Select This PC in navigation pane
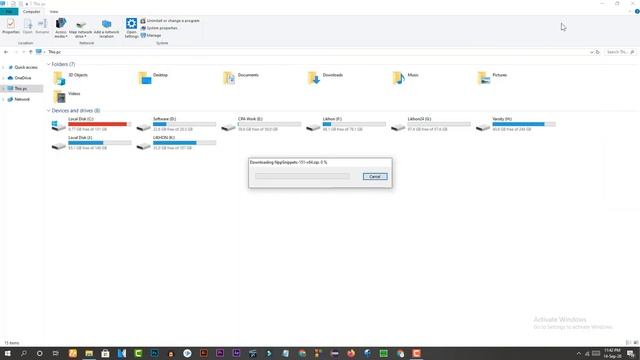The image size is (640, 360). 22,89
